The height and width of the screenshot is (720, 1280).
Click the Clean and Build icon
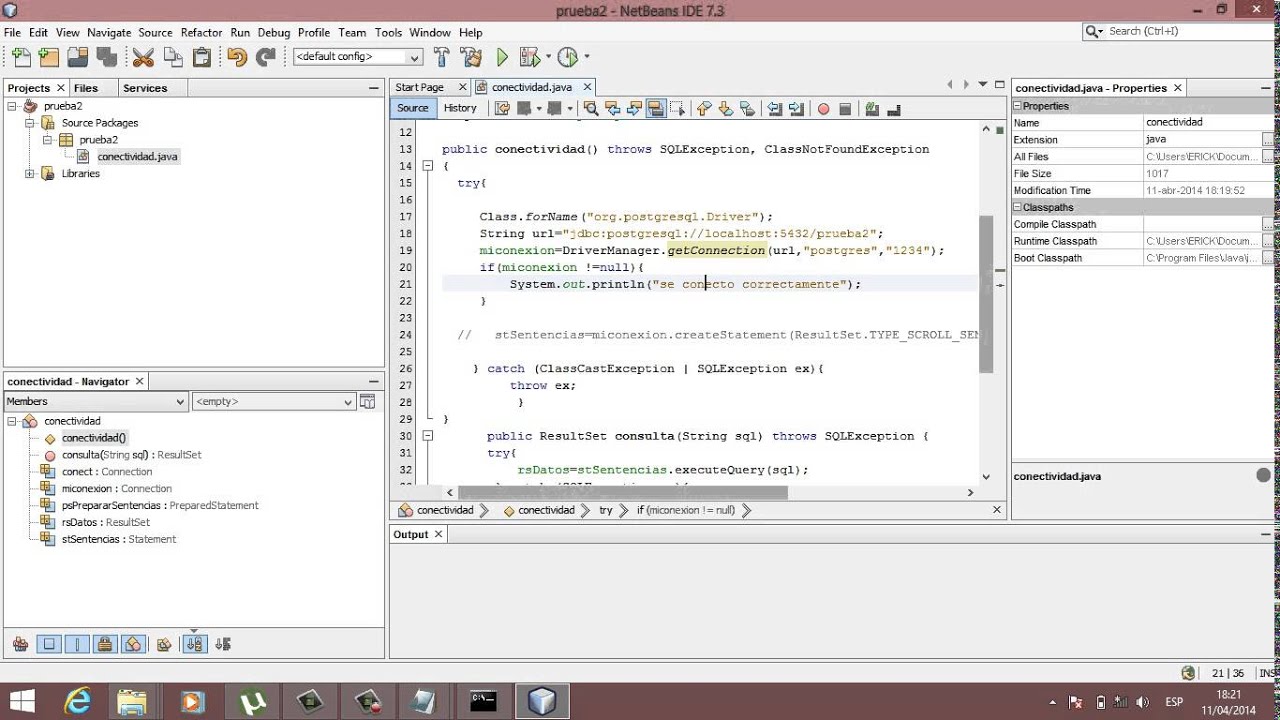pos(472,57)
